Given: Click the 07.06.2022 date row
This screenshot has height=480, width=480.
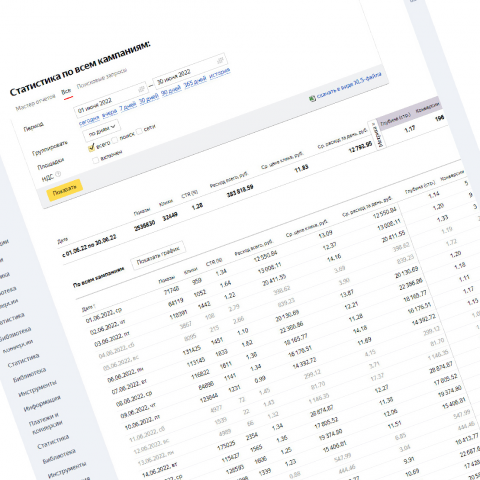Looking at the screenshot, I should 129,387.
